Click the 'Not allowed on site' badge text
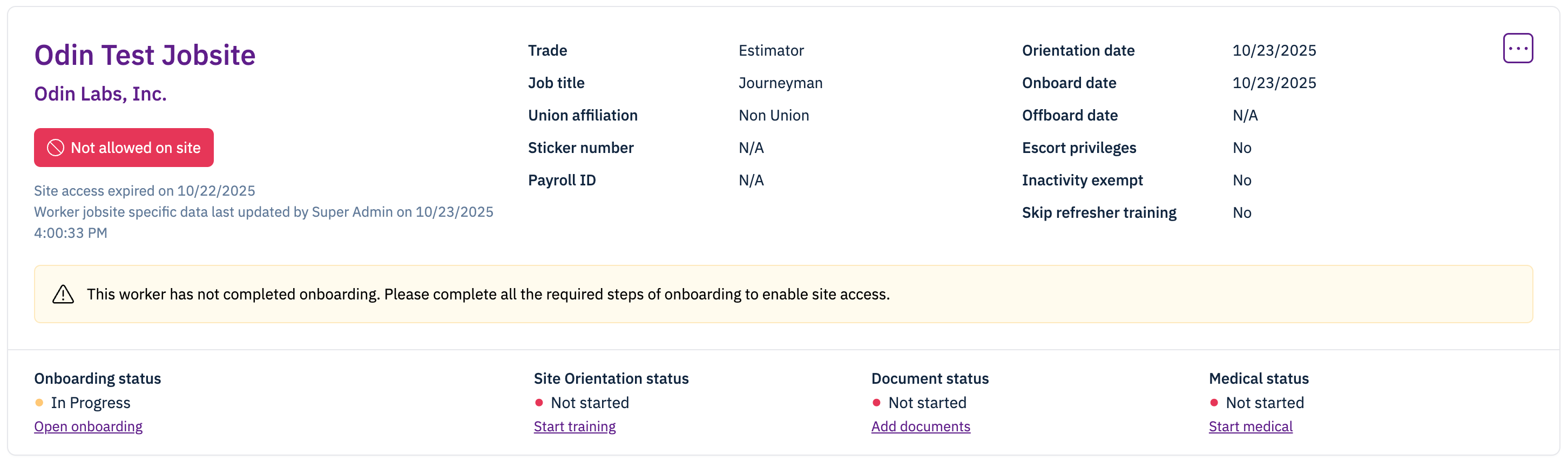This screenshot has height=467, width=1568. coord(135,148)
